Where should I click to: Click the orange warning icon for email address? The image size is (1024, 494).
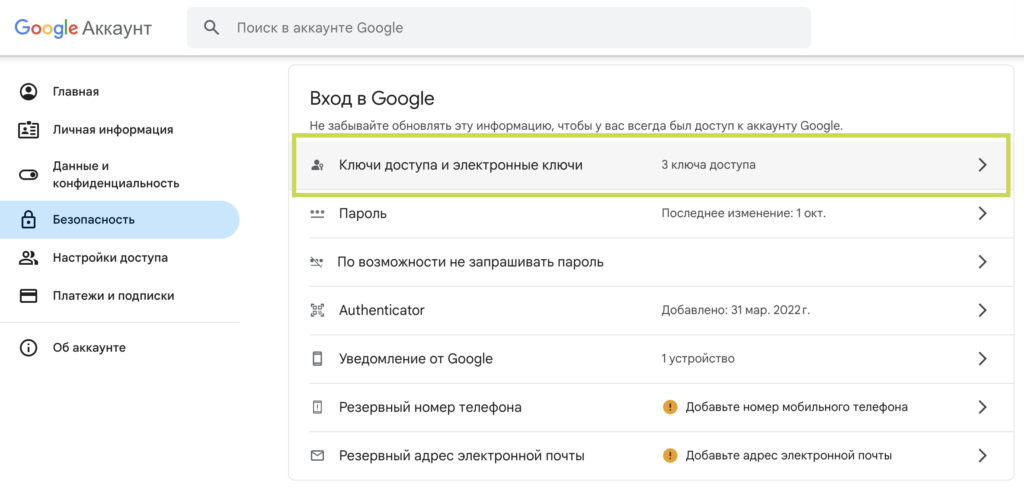point(669,455)
